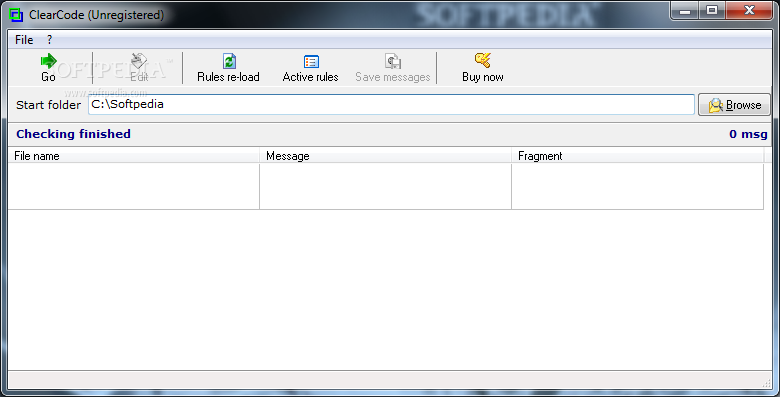This screenshot has width=780, height=397.
Task: Click the Buy now key icon
Action: [x=483, y=61]
